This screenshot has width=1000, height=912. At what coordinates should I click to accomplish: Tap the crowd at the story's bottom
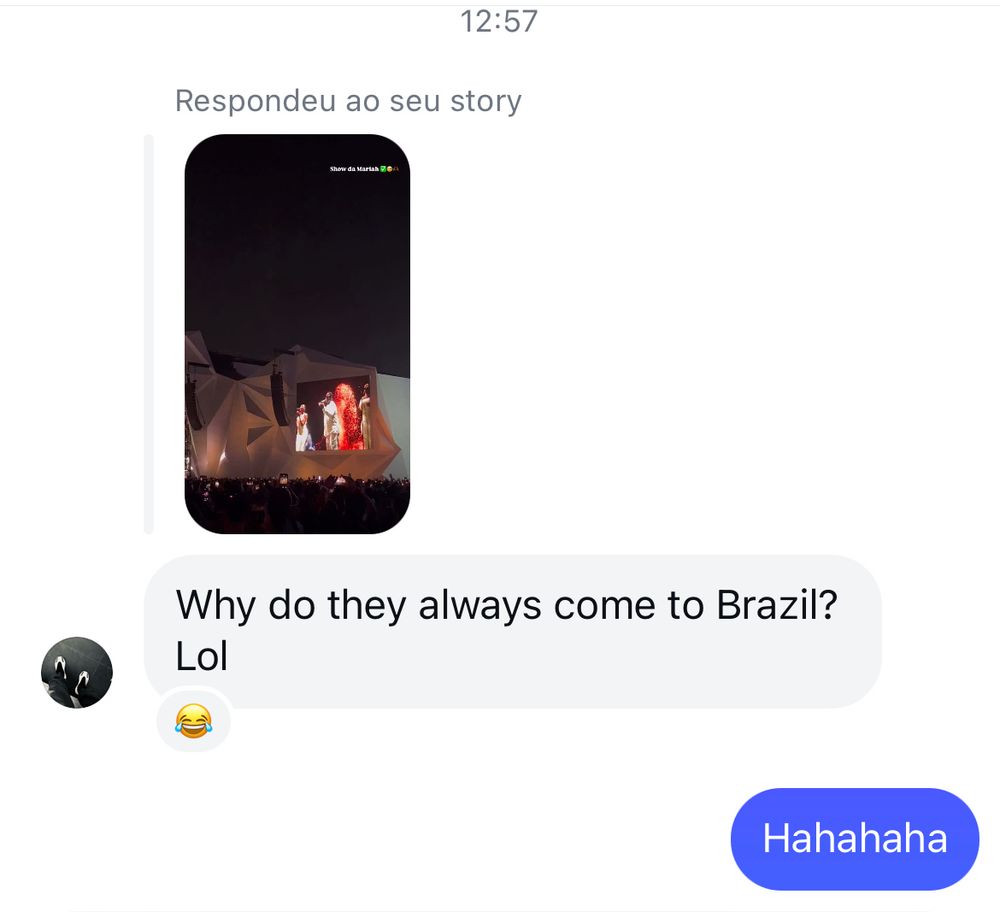click(297, 504)
